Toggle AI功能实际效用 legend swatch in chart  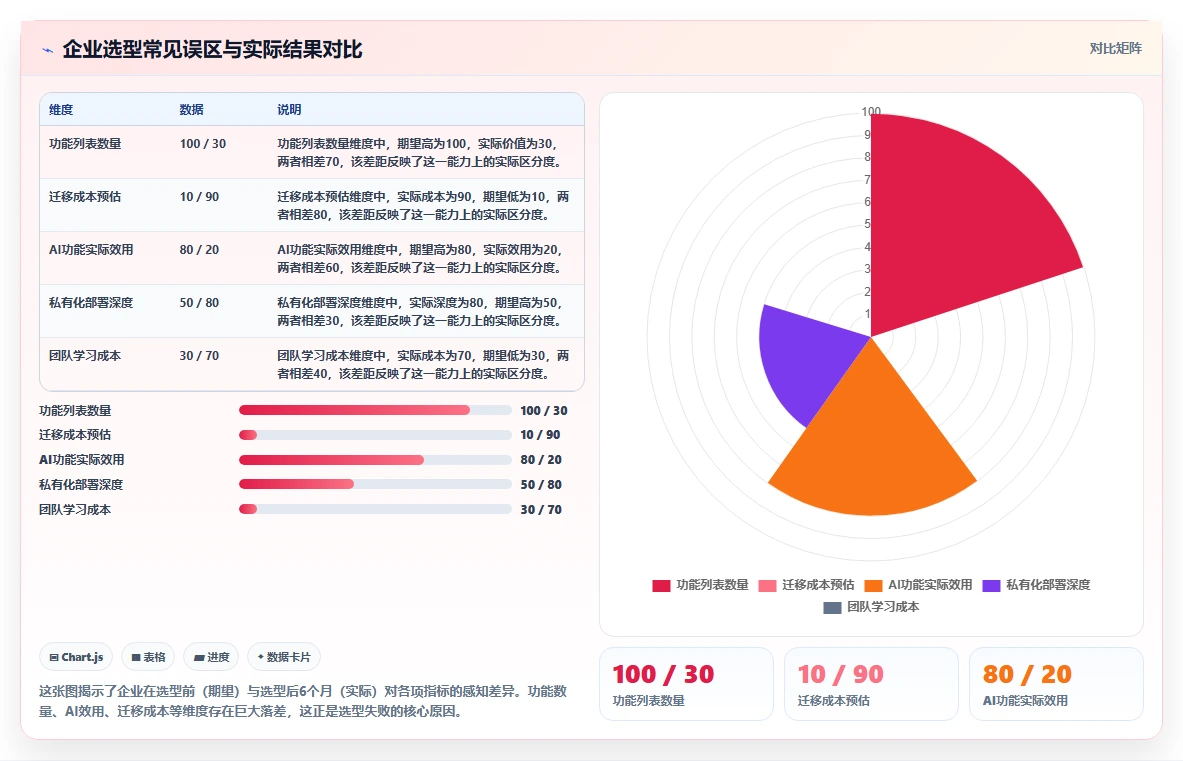(x=873, y=585)
